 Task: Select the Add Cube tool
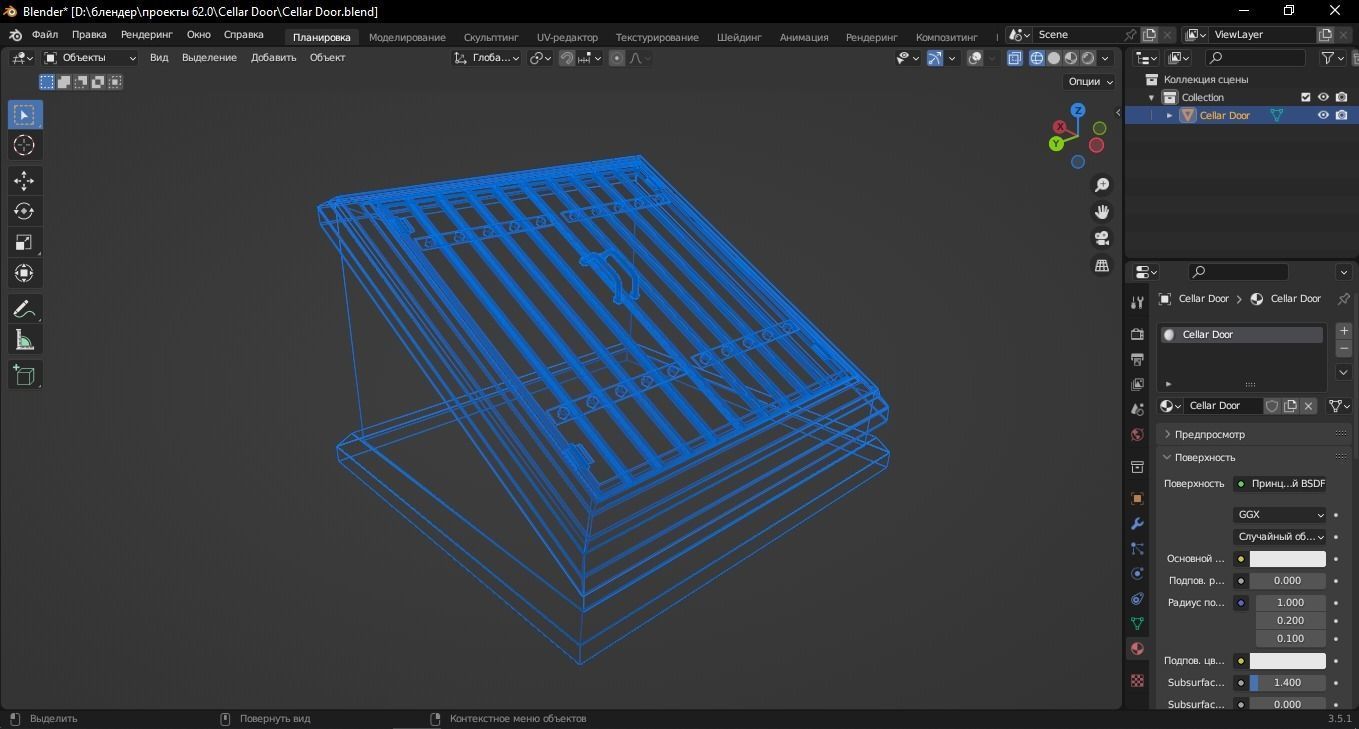[24, 375]
